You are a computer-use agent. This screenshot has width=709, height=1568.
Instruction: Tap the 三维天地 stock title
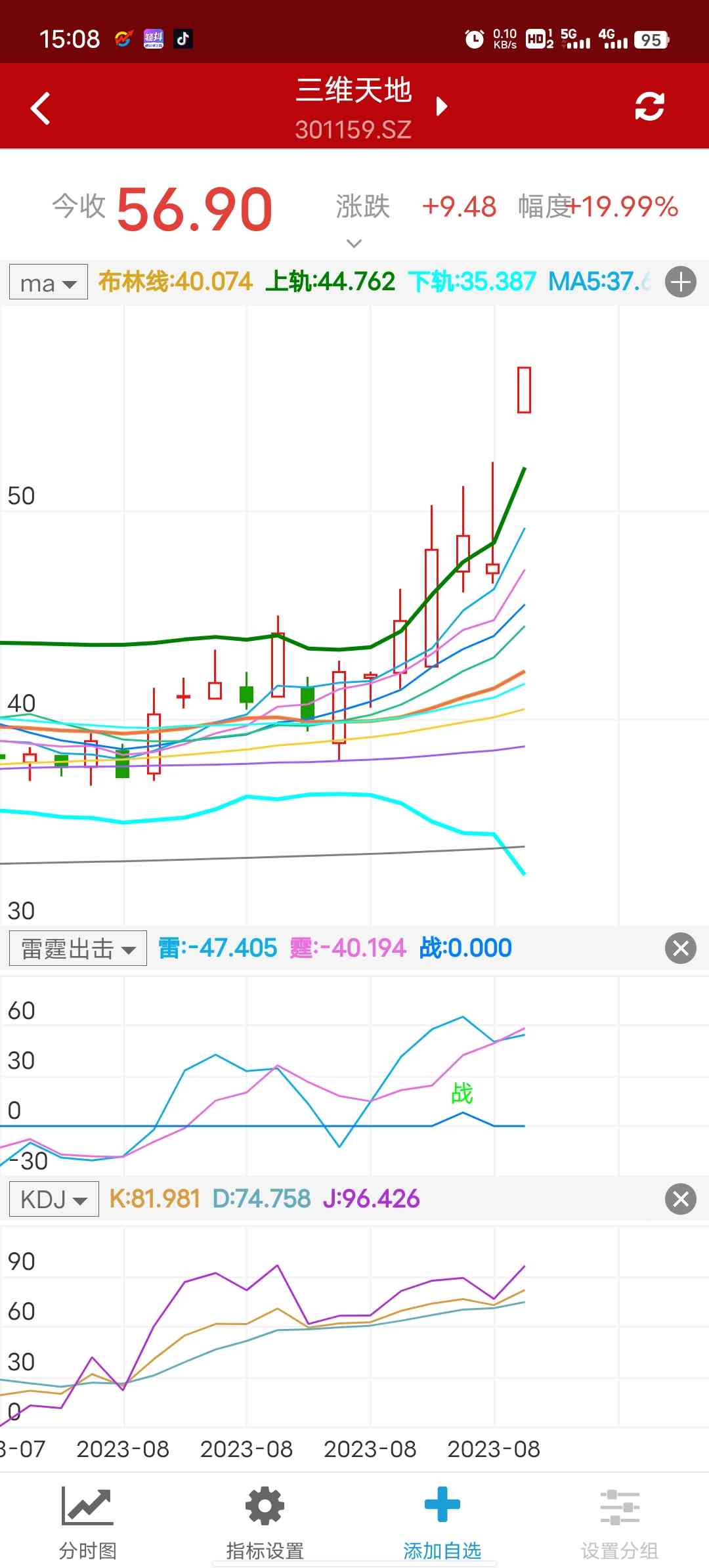(x=353, y=91)
